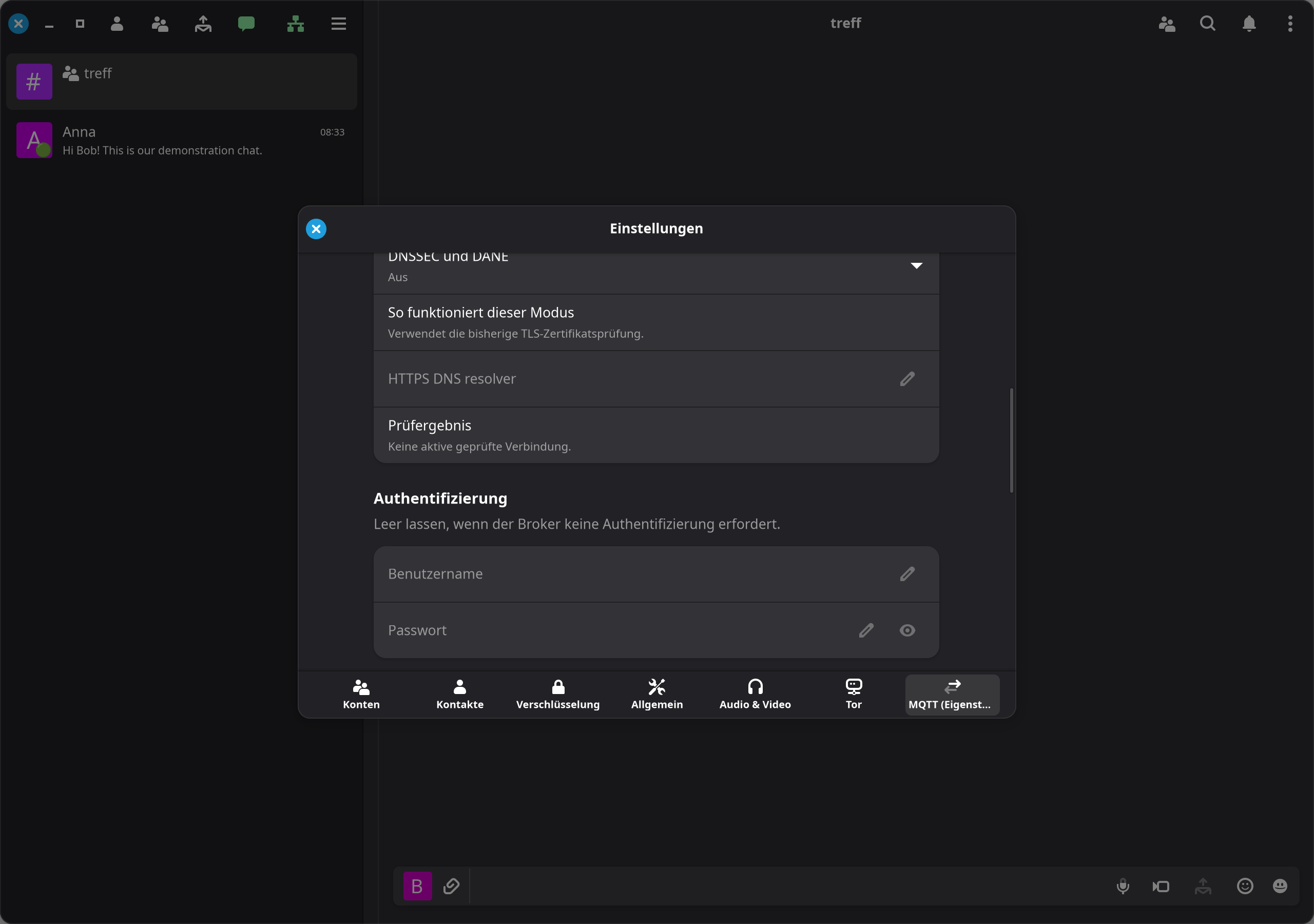Click the filled smiley icon in message bar

pyautogui.click(x=1280, y=886)
